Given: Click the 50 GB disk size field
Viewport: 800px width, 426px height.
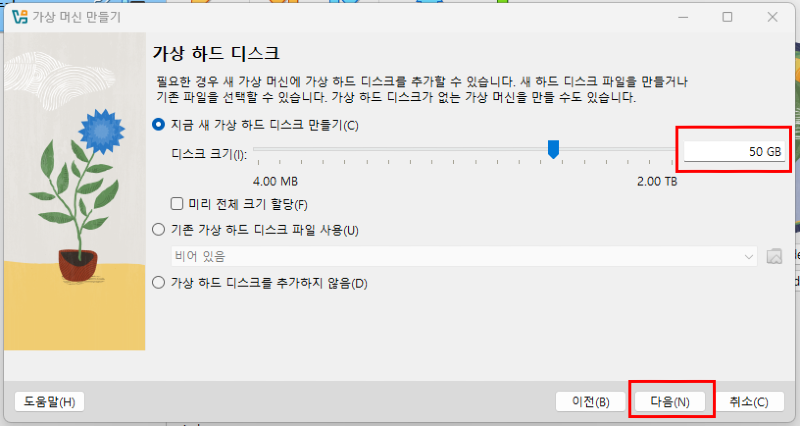Looking at the screenshot, I should (734, 151).
